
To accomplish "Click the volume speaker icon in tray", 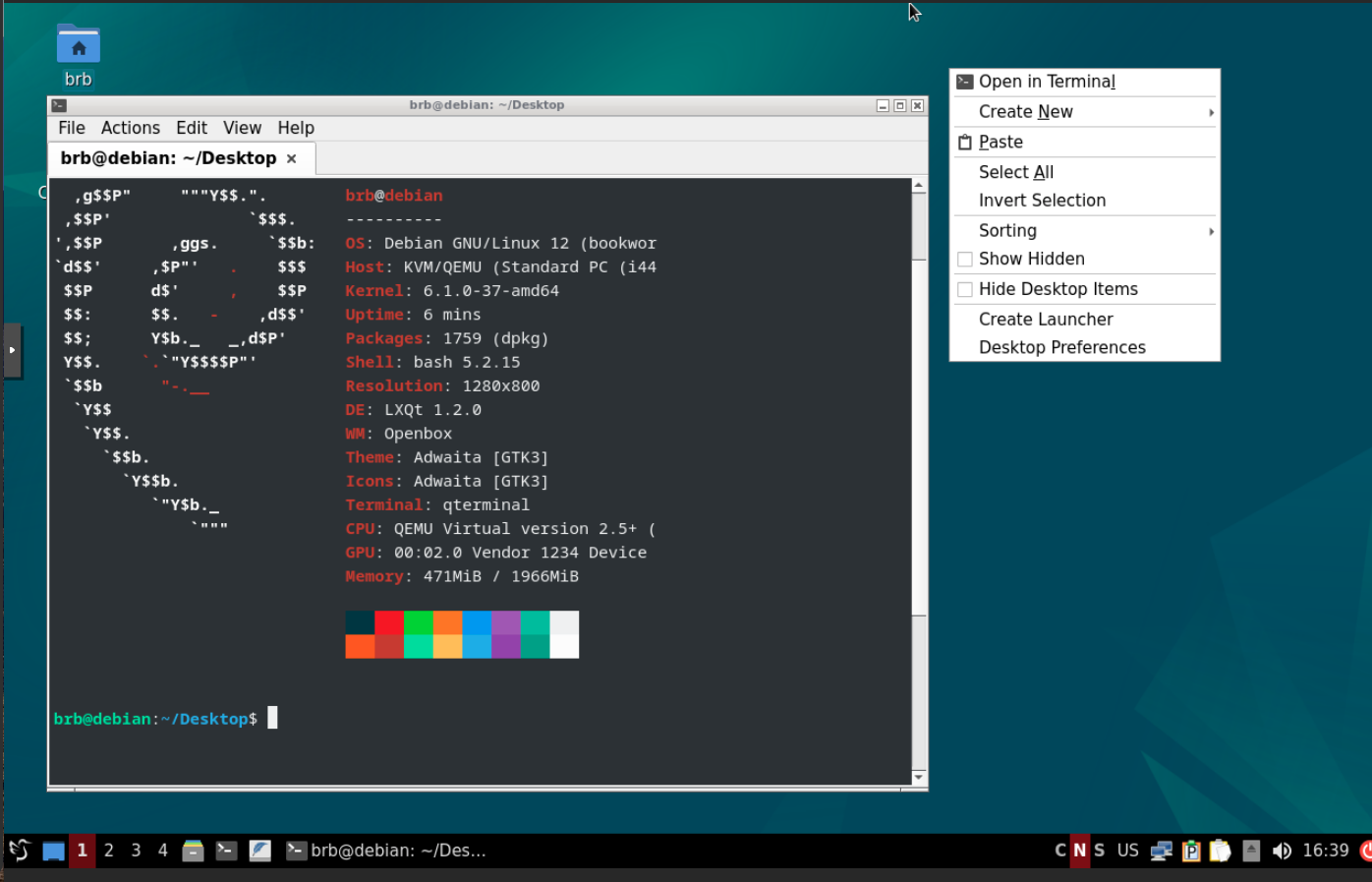I will pyautogui.click(x=1282, y=851).
